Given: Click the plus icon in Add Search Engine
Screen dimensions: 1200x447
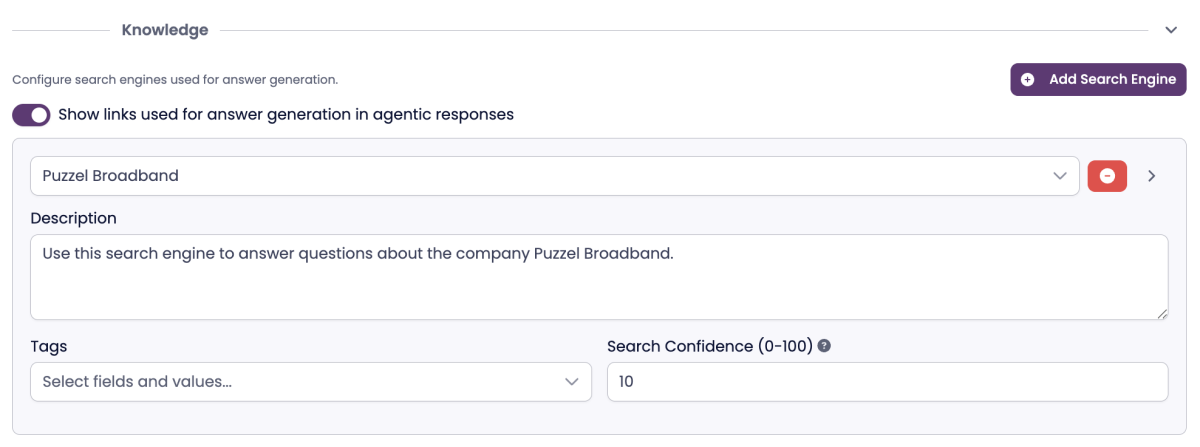Looking at the screenshot, I should pos(1028,80).
